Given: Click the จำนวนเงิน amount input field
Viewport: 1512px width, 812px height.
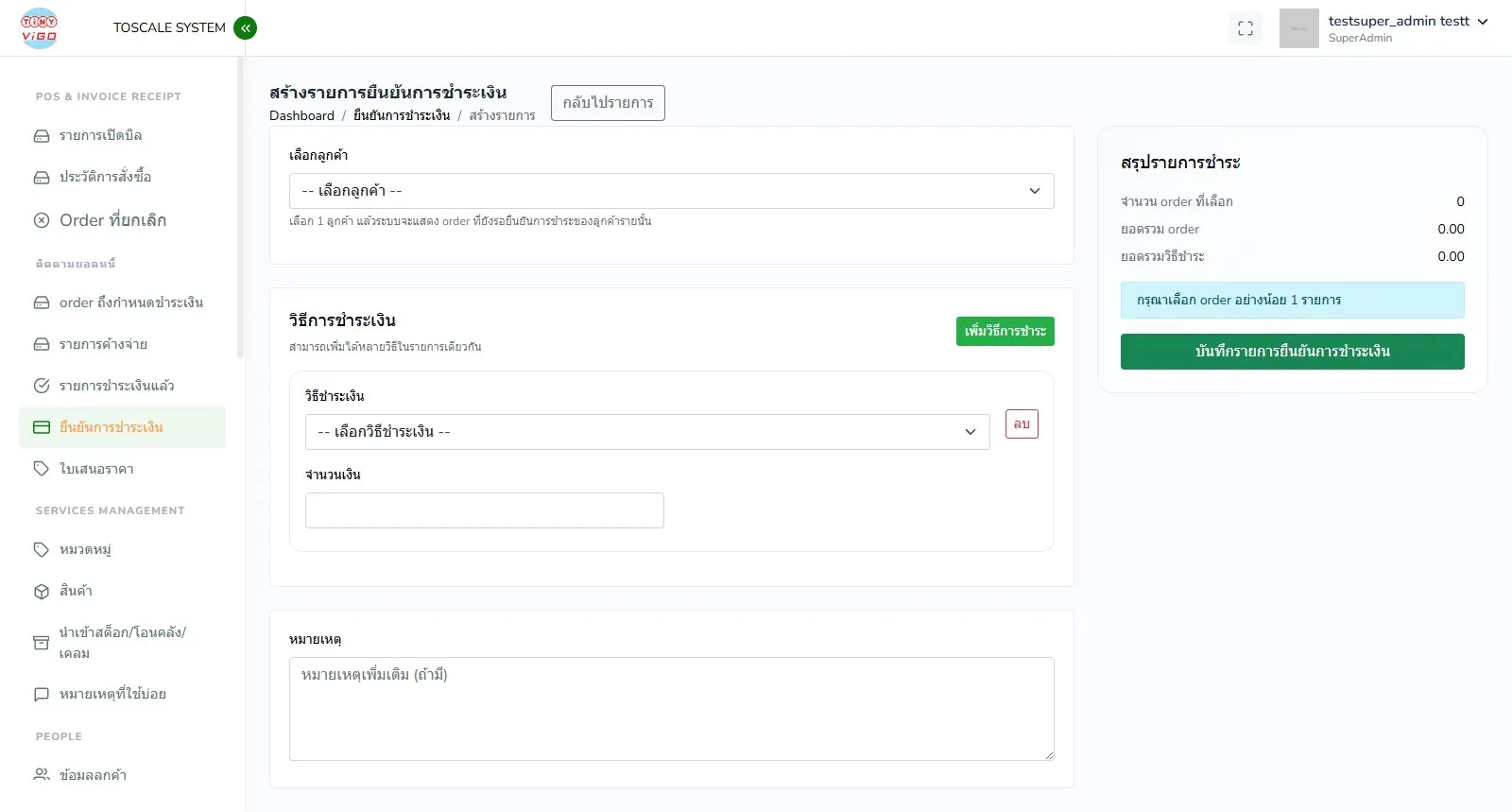Looking at the screenshot, I should [x=484, y=510].
